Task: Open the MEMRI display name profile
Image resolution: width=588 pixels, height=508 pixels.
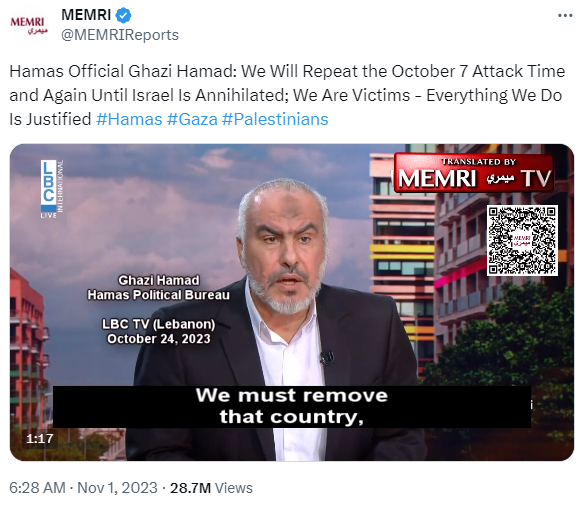Action: coord(86,15)
